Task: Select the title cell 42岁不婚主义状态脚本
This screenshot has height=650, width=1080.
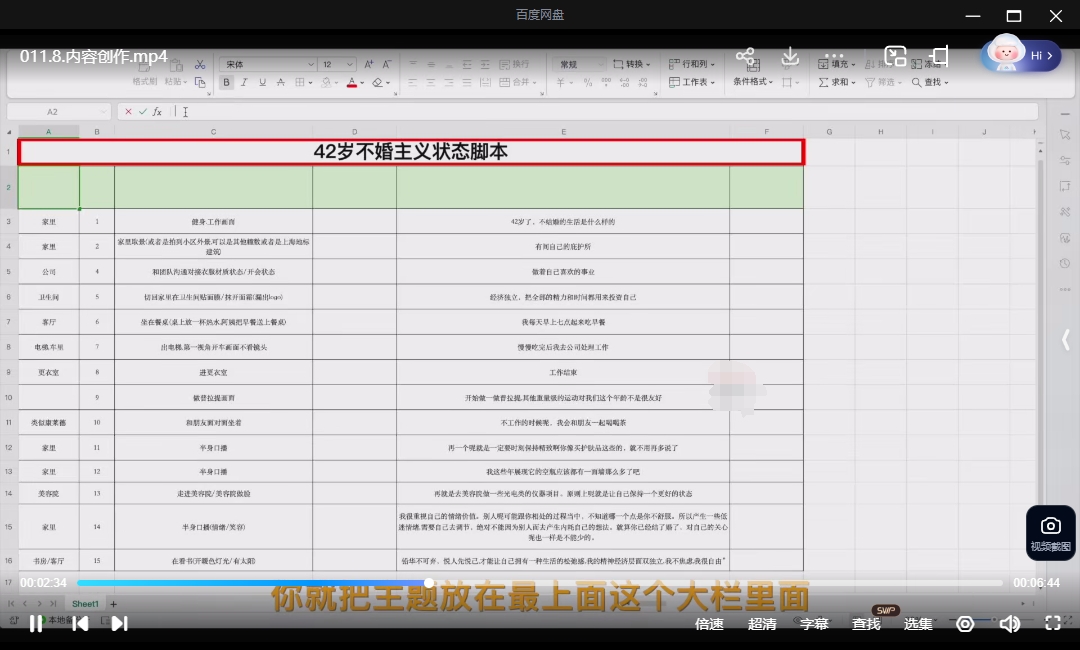Action: 411,152
